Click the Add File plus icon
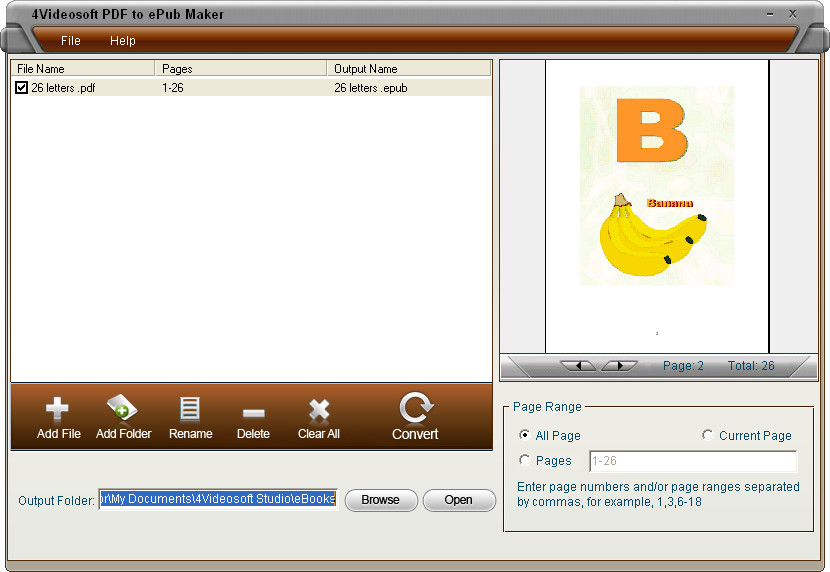The height and width of the screenshot is (572, 830). pos(58,410)
